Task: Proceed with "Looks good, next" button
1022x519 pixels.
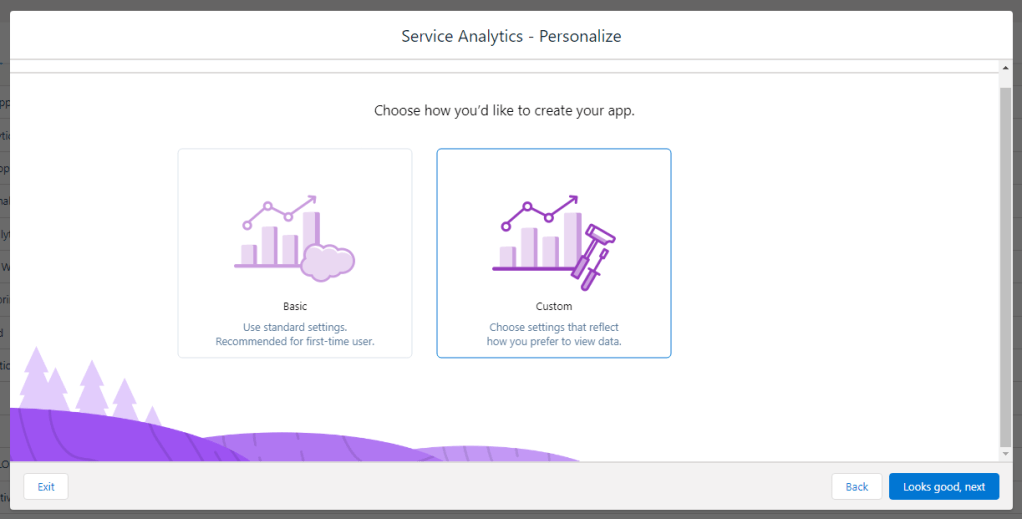Action: coord(943,487)
